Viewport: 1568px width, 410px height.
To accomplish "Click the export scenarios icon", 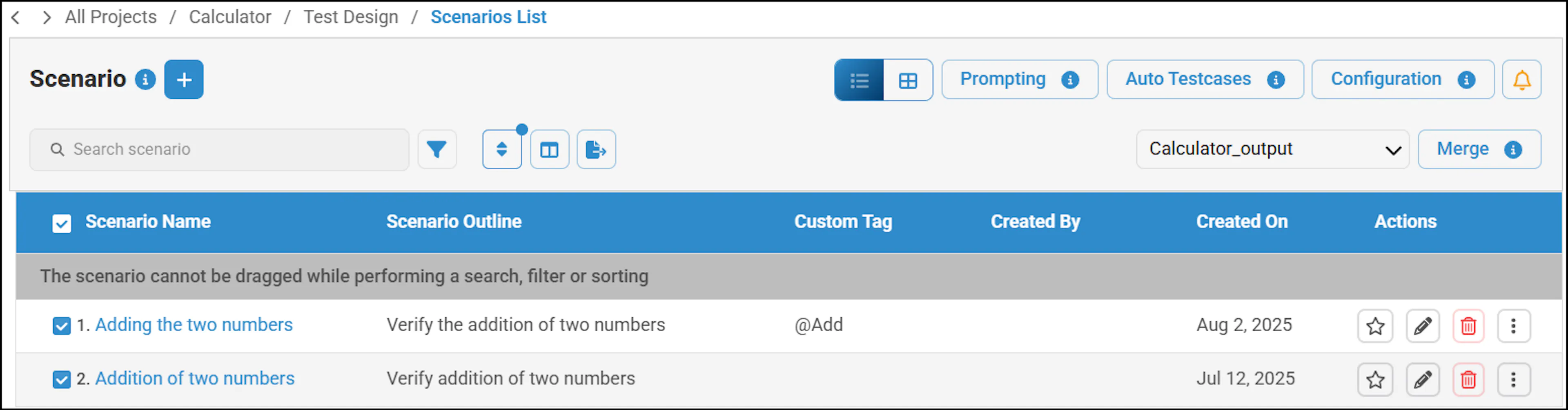I will pos(596,149).
